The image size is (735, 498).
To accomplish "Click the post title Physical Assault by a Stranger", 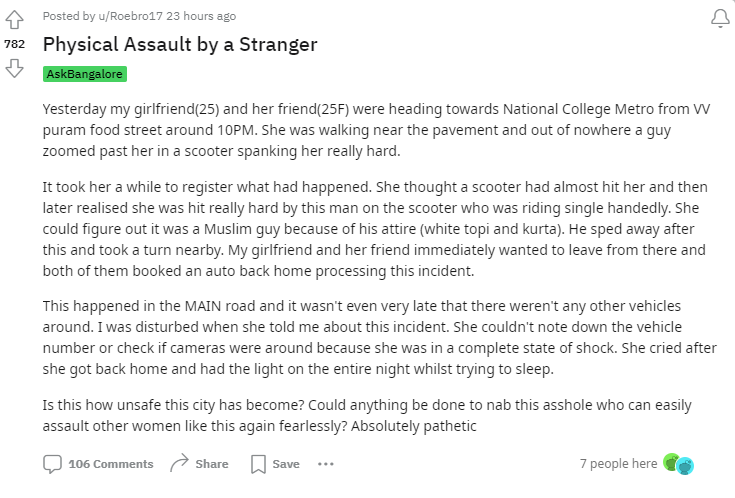I will (x=180, y=45).
